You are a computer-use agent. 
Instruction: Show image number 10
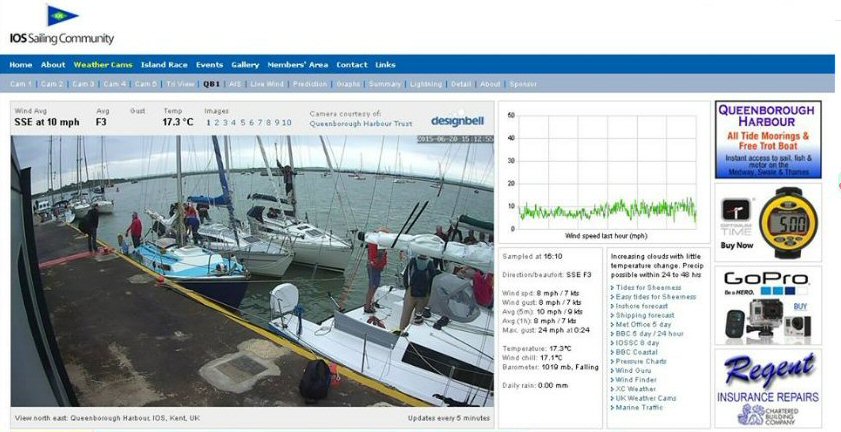coord(286,123)
